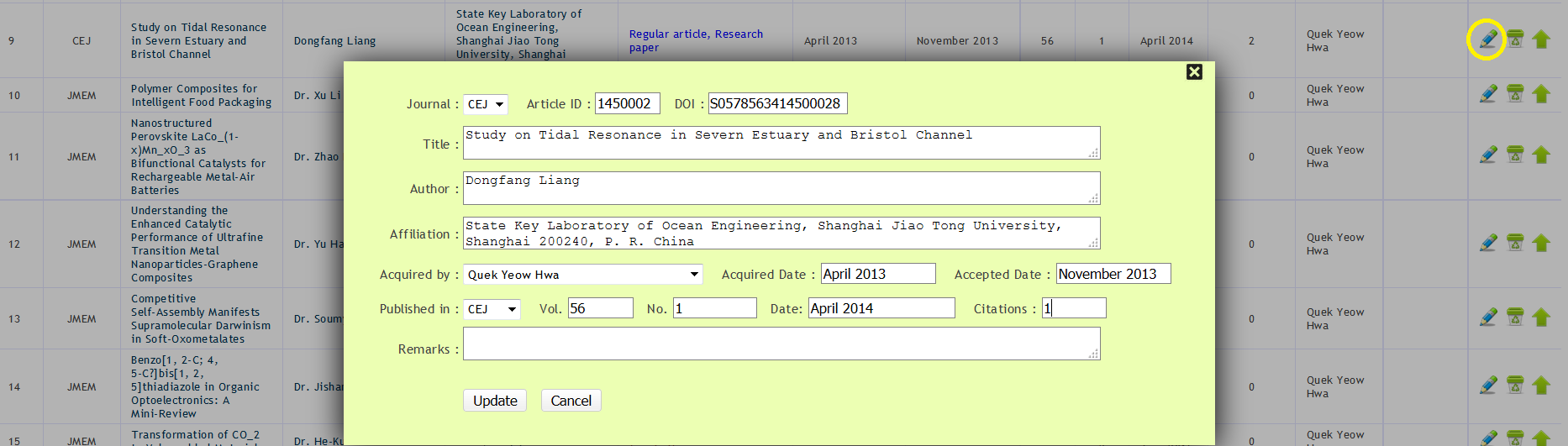Open the Journal dropdown
Image resolution: width=1568 pixels, height=446 pixels.
pyautogui.click(x=486, y=104)
